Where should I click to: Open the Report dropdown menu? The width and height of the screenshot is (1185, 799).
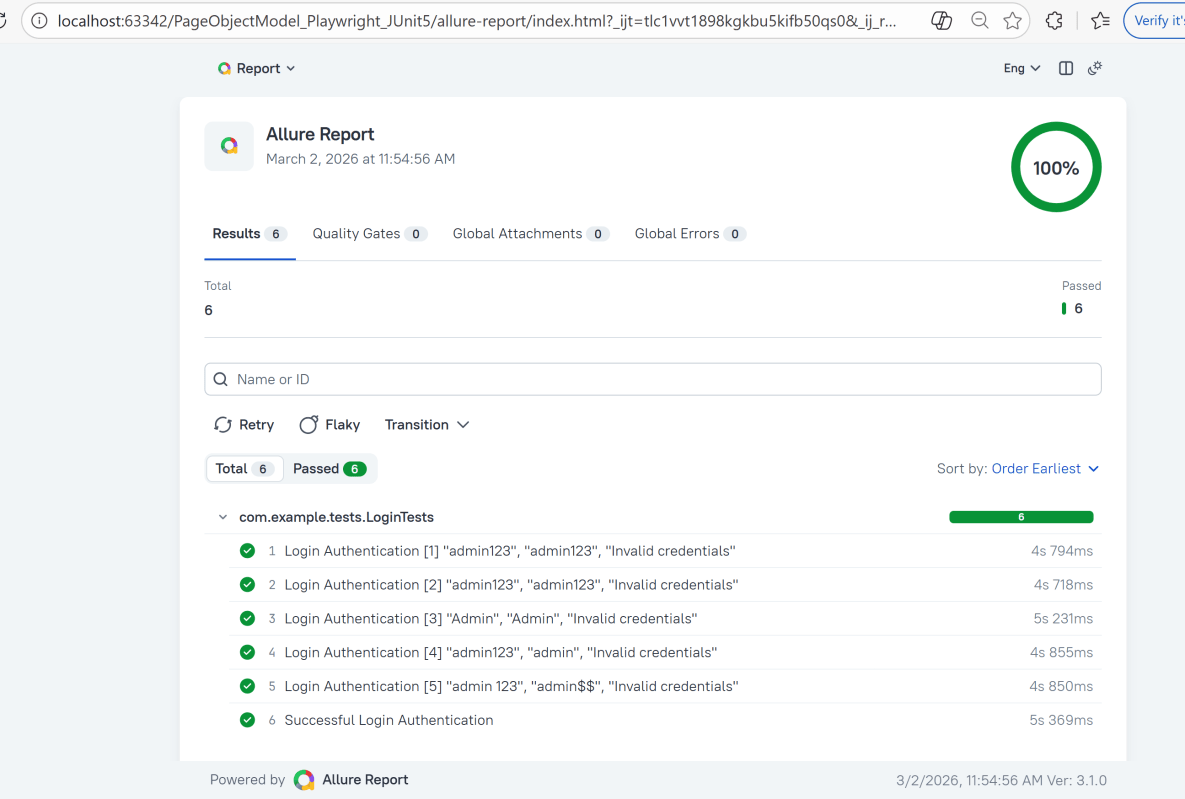coord(257,68)
